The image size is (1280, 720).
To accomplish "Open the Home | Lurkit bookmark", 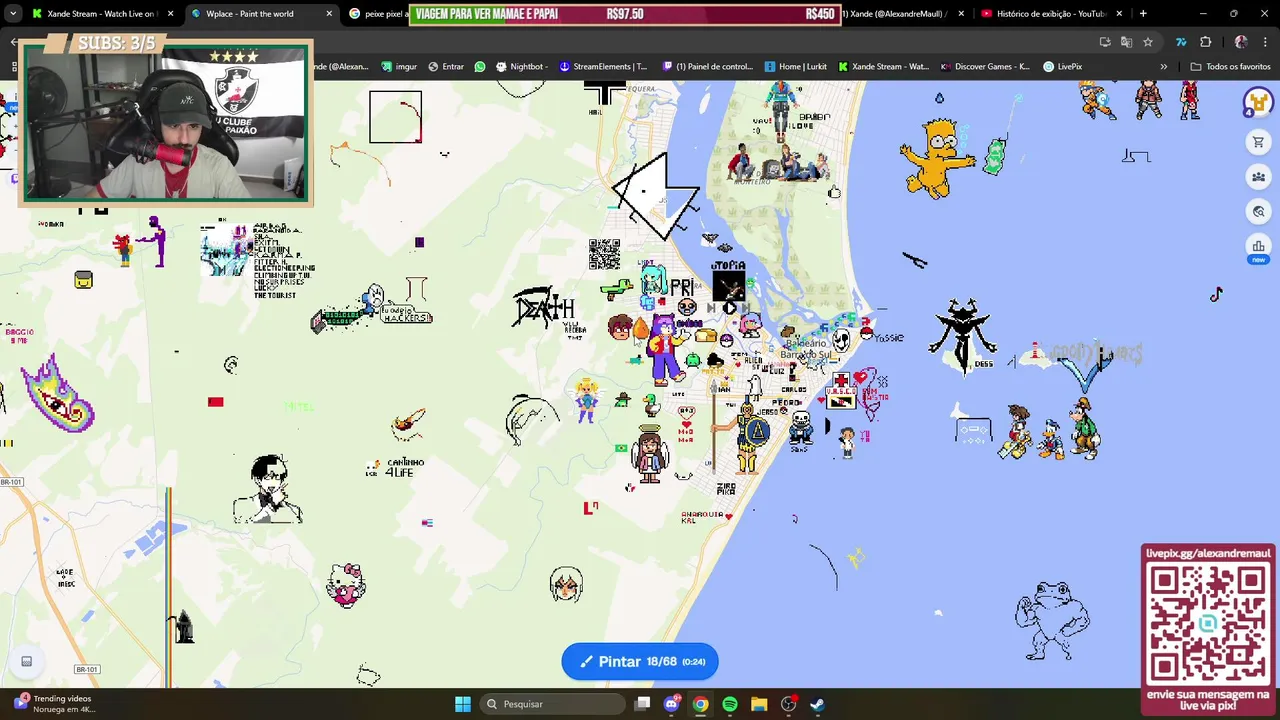I will tap(796, 67).
